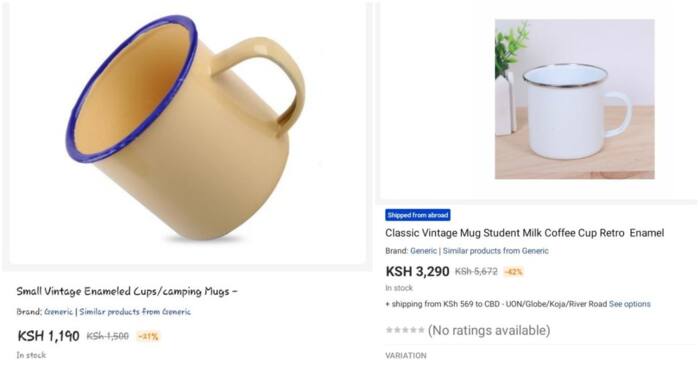Screen dimensions: 700x368
Task: Click the -41% discount badge
Action: (x=148, y=336)
